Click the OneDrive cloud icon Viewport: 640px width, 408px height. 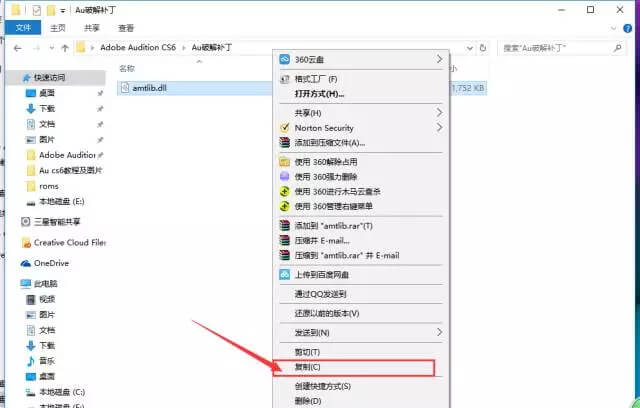pos(26,263)
